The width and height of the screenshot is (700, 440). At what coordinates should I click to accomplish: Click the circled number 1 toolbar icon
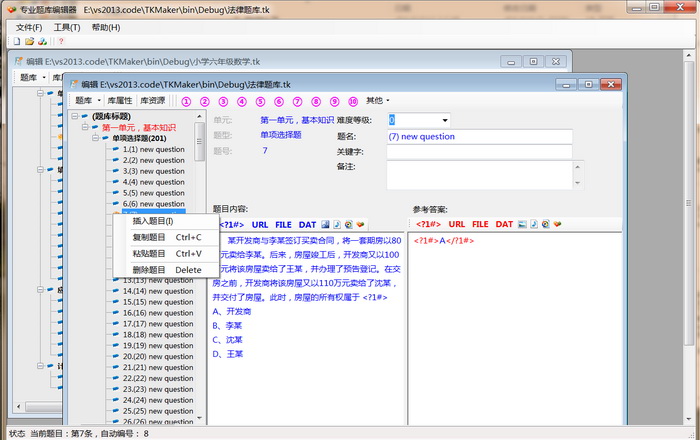[186, 101]
